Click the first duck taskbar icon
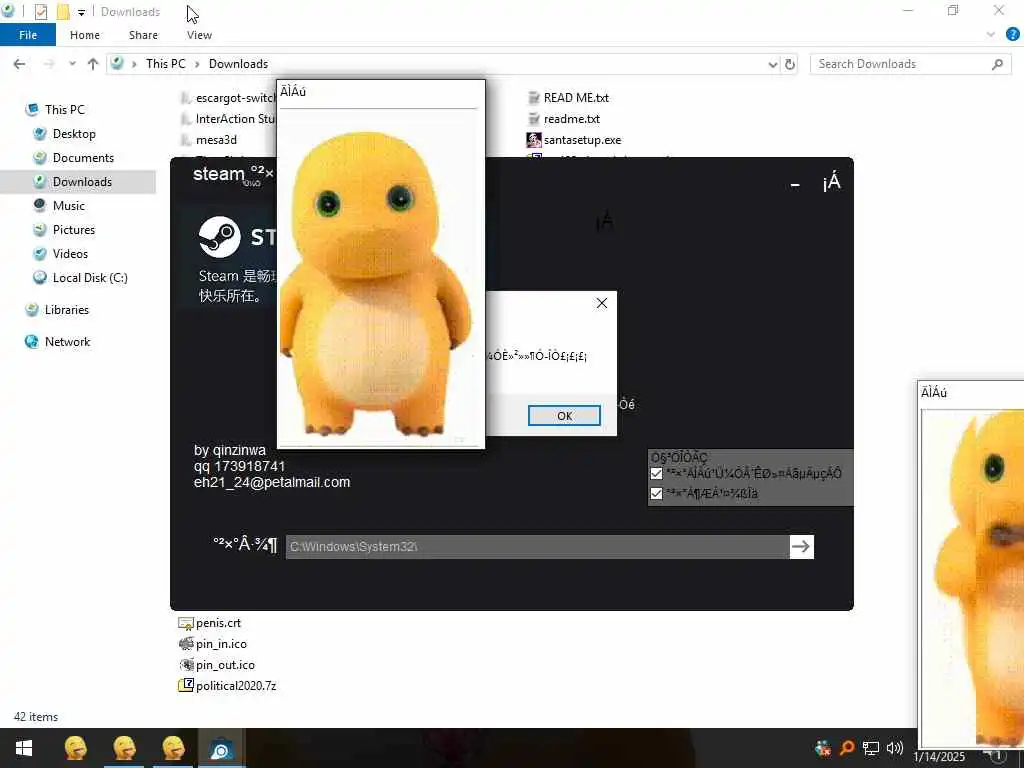This screenshot has height=768, width=1024. tap(76, 748)
